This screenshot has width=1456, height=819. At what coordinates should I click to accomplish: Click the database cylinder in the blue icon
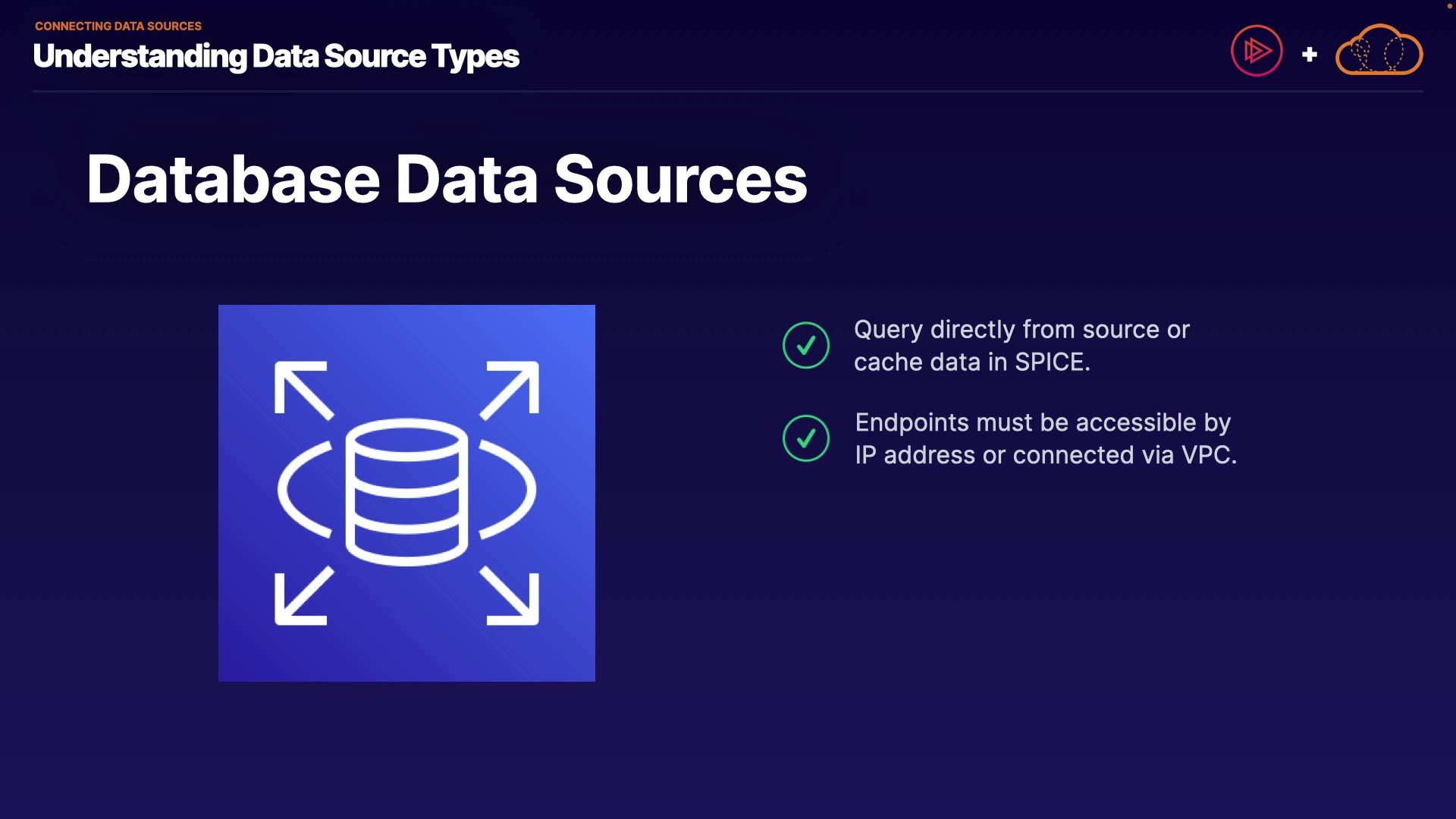(x=406, y=491)
